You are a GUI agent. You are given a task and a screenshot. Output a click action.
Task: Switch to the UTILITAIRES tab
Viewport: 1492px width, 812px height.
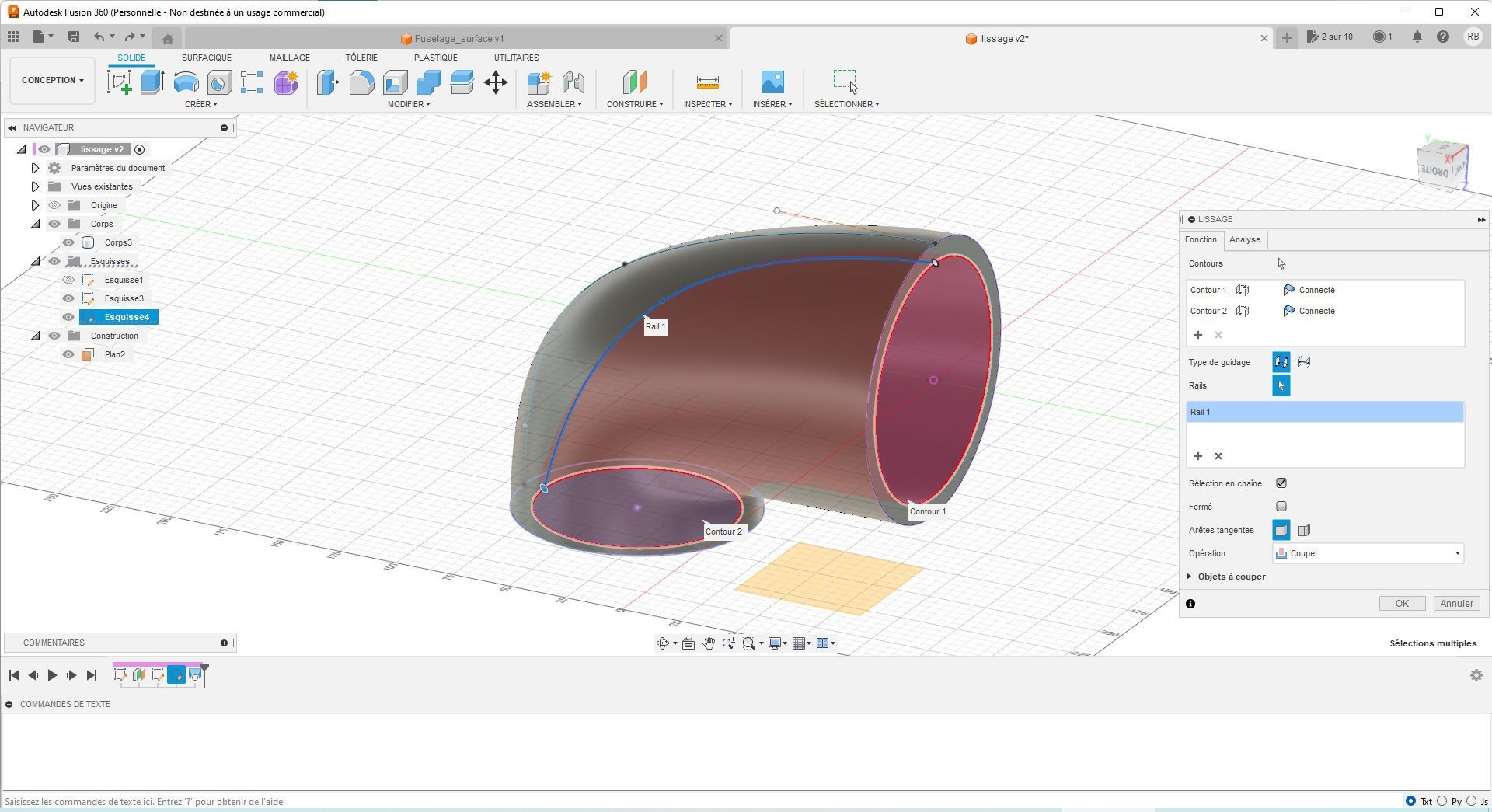coord(517,58)
